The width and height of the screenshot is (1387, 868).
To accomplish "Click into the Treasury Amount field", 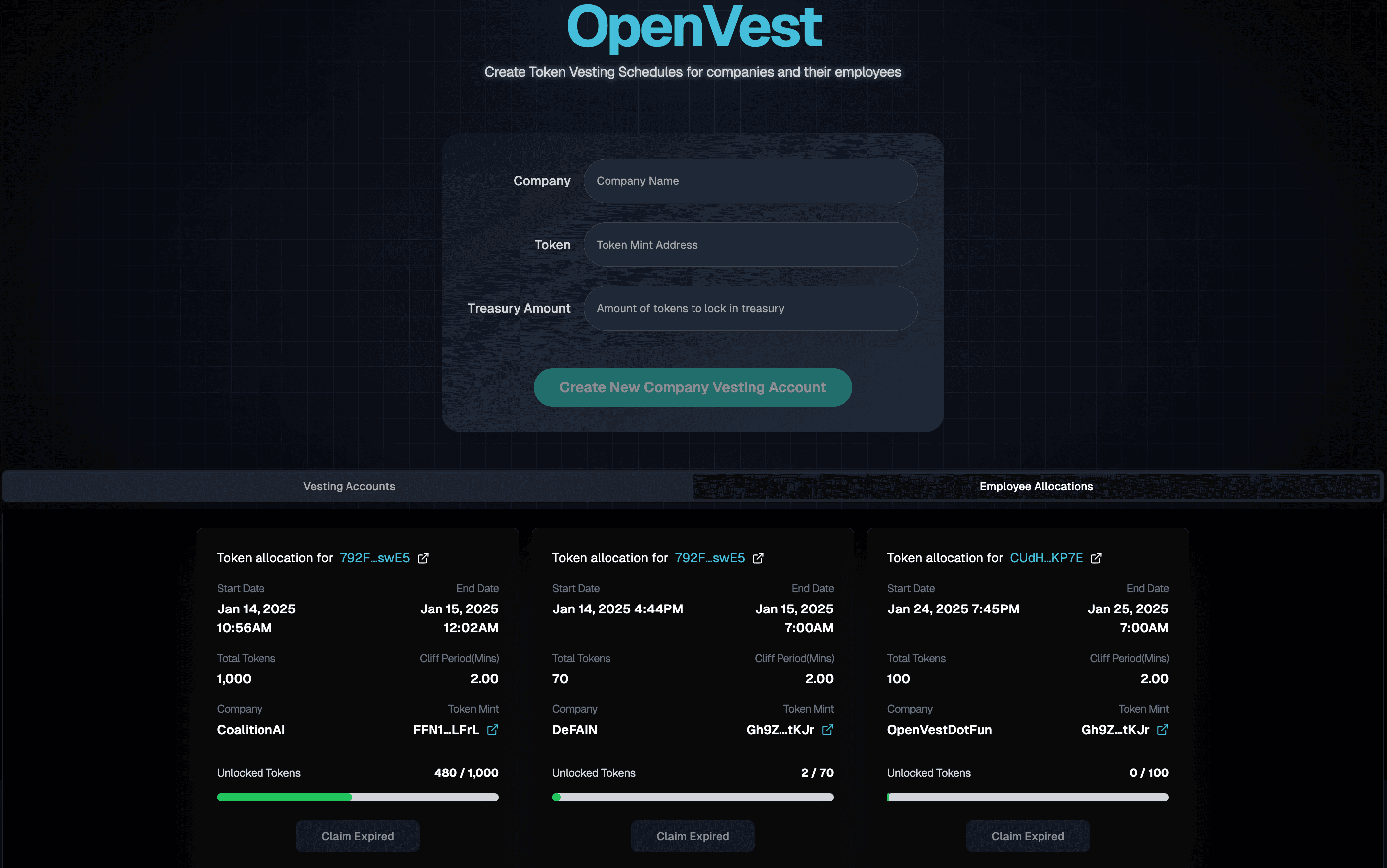I will point(750,308).
